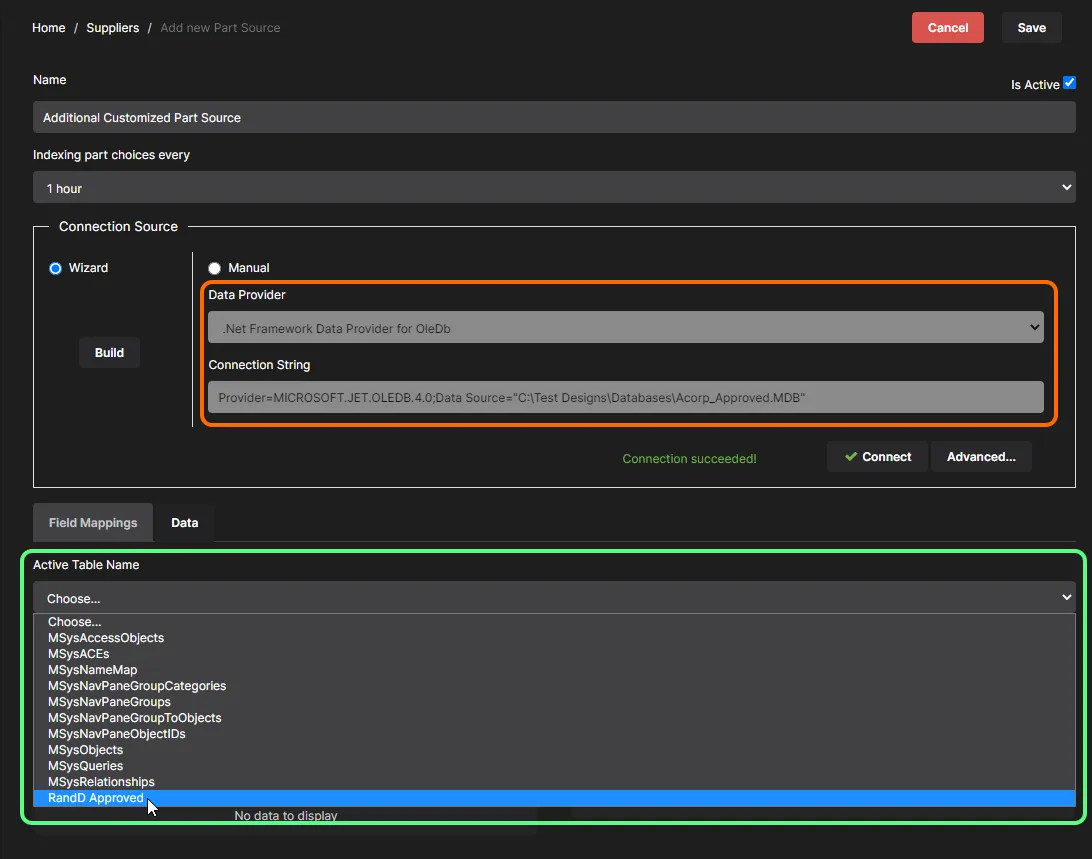The width and height of the screenshot is (1092, 859).
Task: Click the Home breadcrumb link
Action: tap(49, 28)
